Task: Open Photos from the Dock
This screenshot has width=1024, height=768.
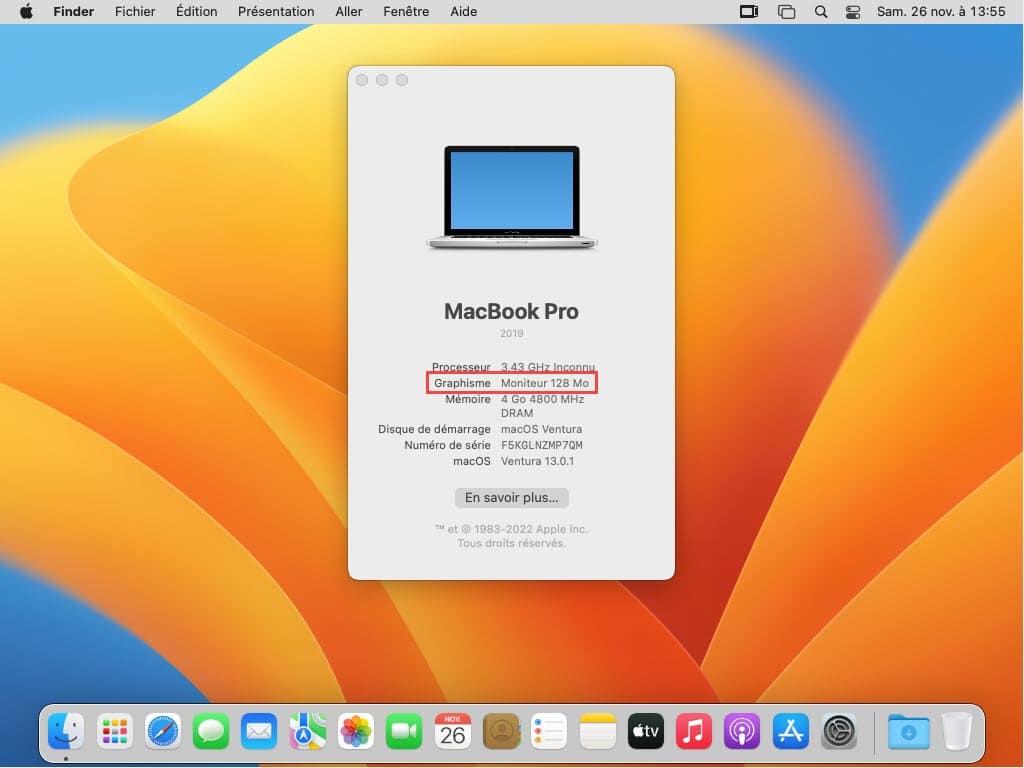Action: click(x=356, y=731)
